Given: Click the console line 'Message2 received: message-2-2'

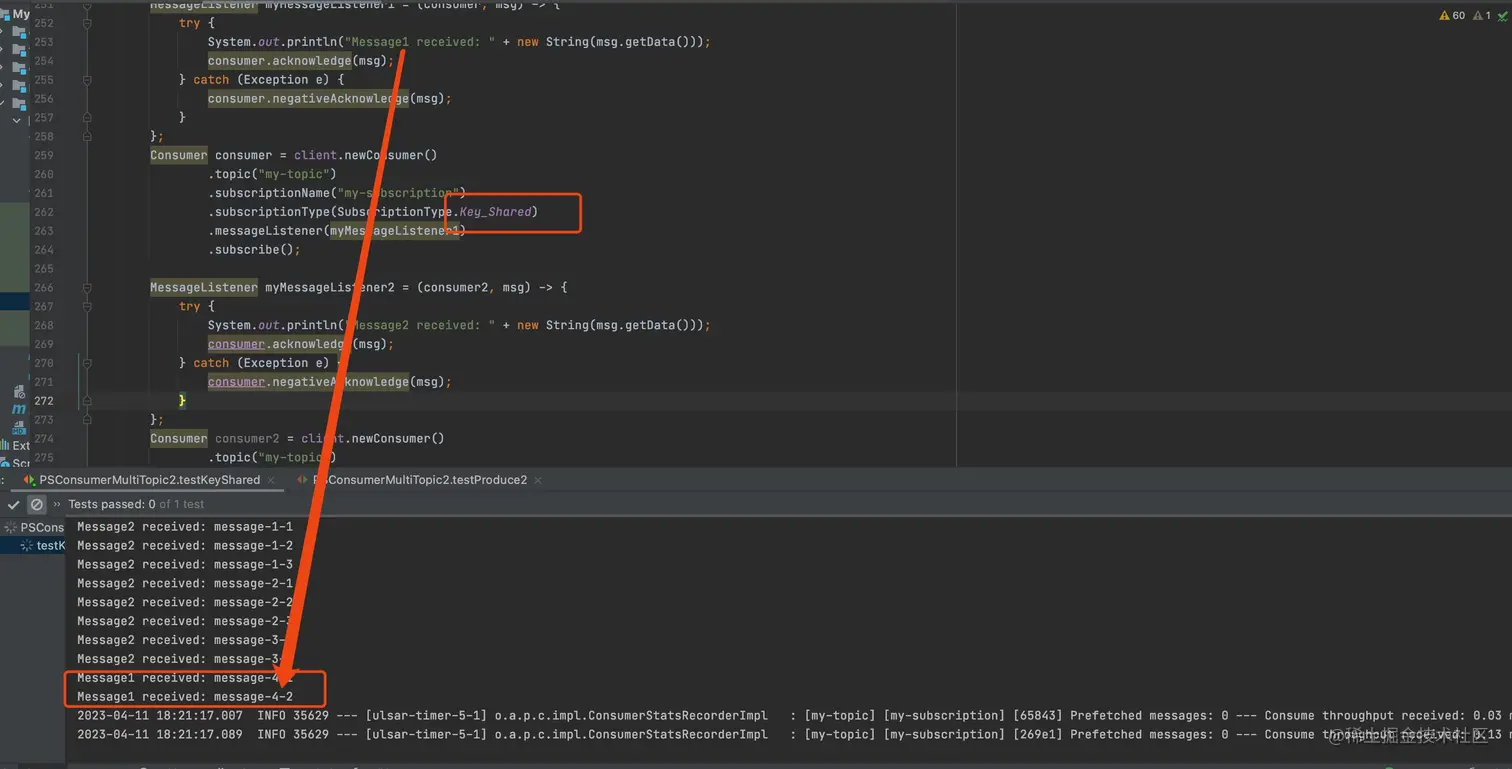Looking at the screenshot, I should tap(185, 603).
